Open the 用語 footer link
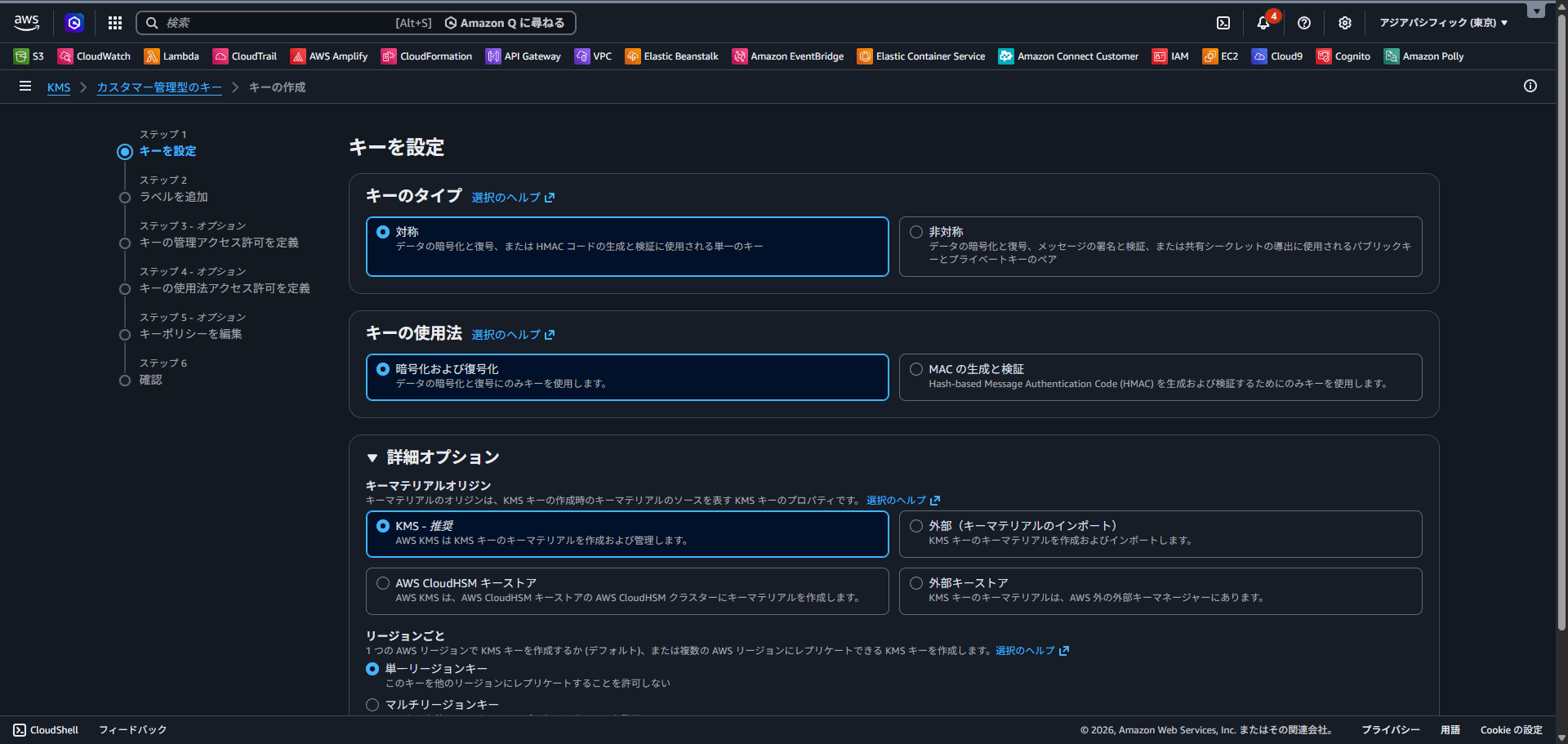 [x=1450, y=730]
